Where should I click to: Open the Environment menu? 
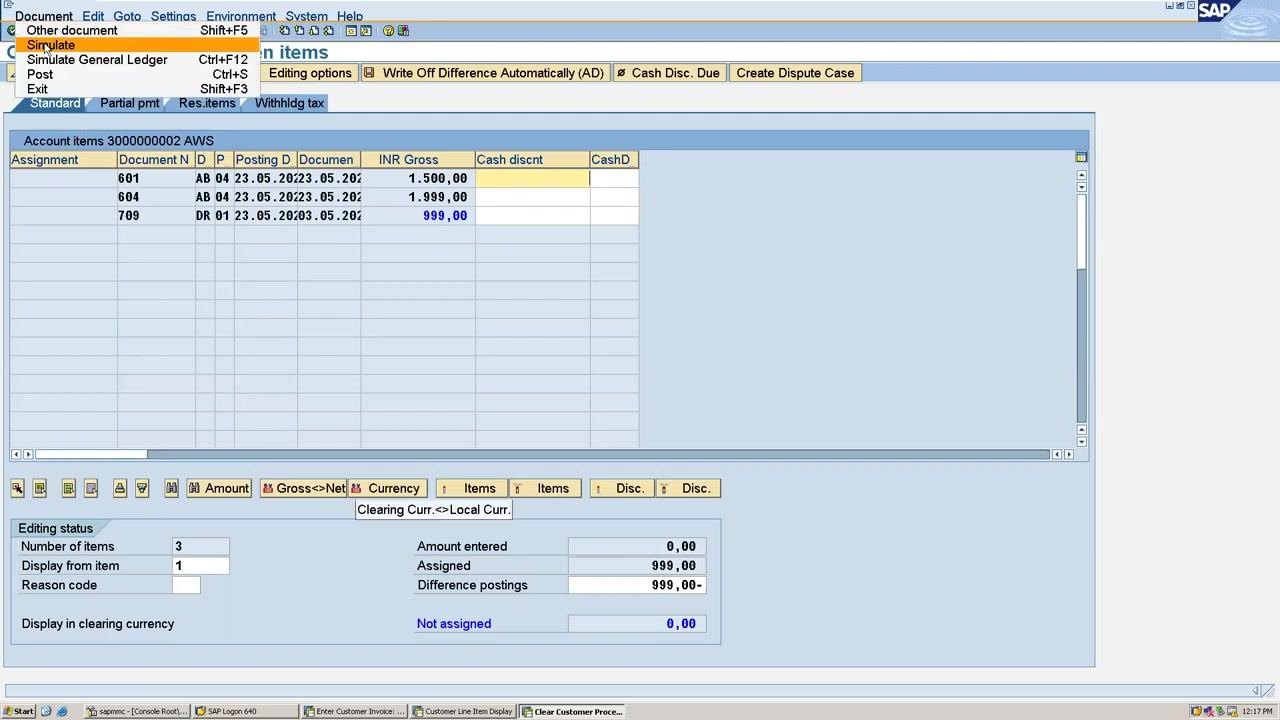click(x=241, y=16)
